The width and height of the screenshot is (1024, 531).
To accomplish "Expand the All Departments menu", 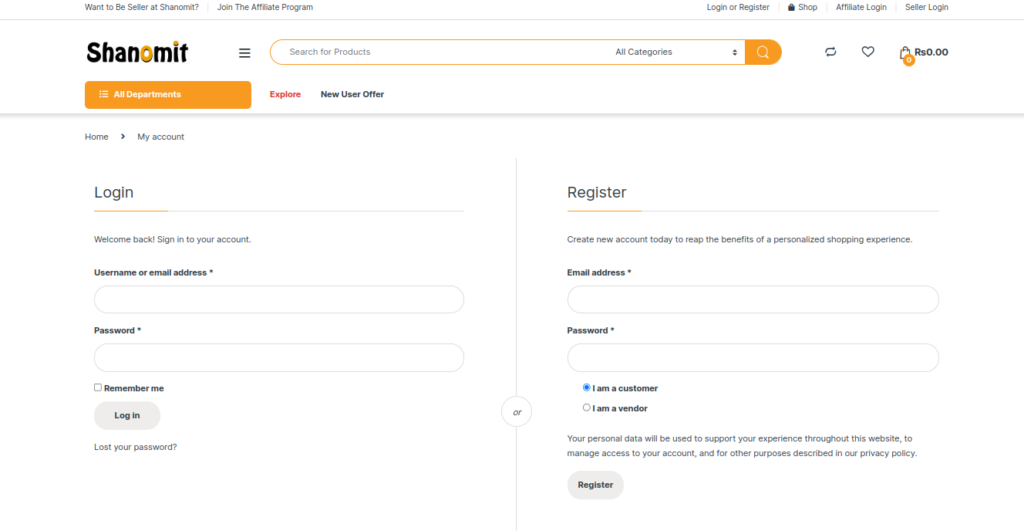I will coord(168,95).
